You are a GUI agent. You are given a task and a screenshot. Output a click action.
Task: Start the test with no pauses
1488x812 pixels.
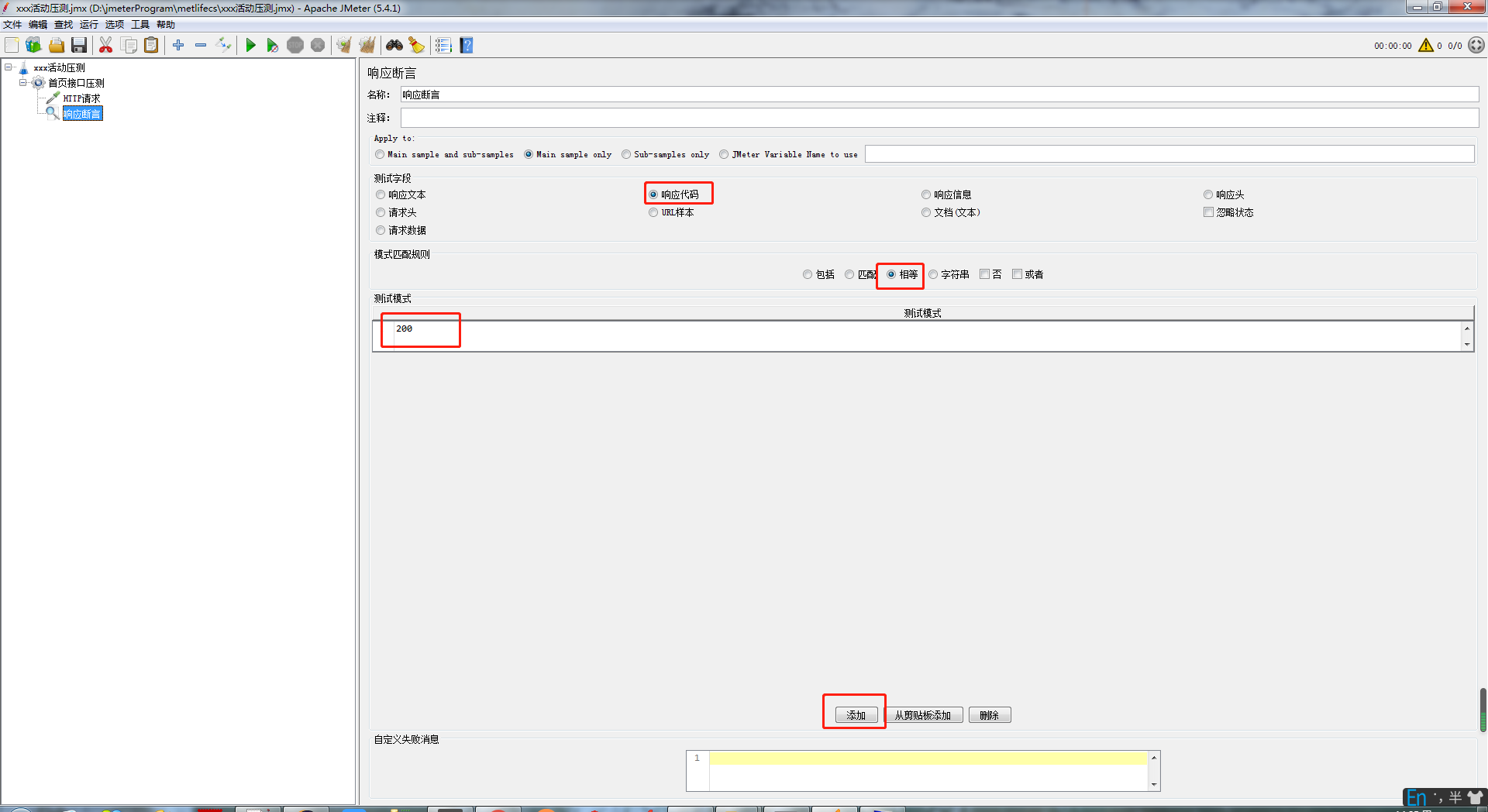click(x=273, y=45)
